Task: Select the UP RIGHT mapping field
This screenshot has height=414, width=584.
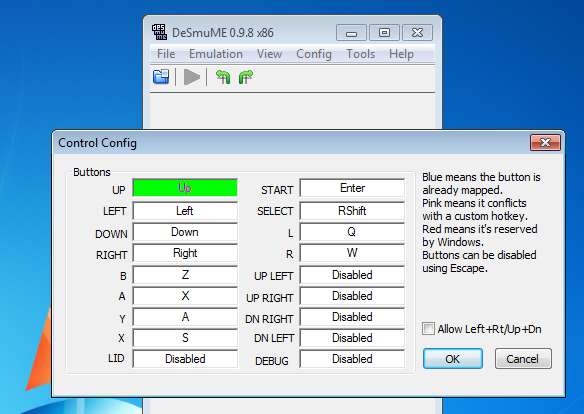Action: click(x=352, y=296)
